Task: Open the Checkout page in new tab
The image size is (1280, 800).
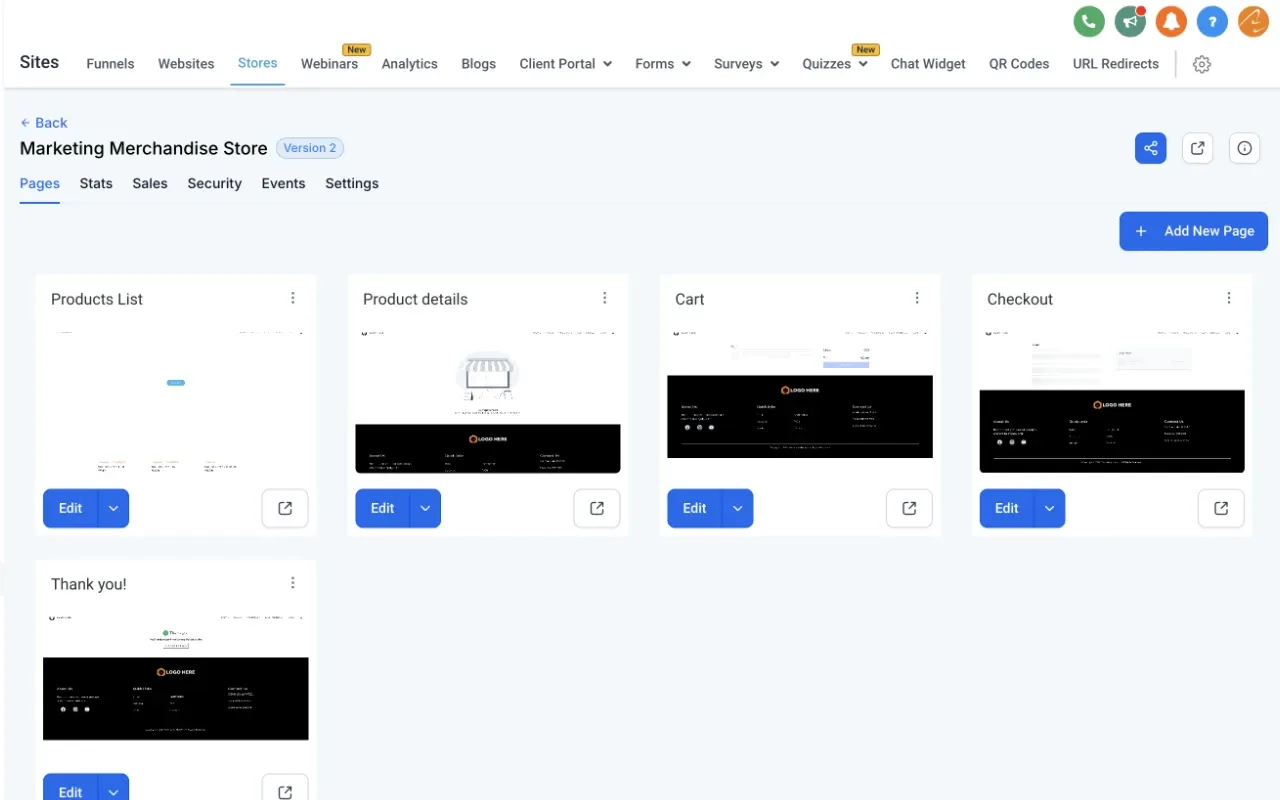Action: [1221, 508]
